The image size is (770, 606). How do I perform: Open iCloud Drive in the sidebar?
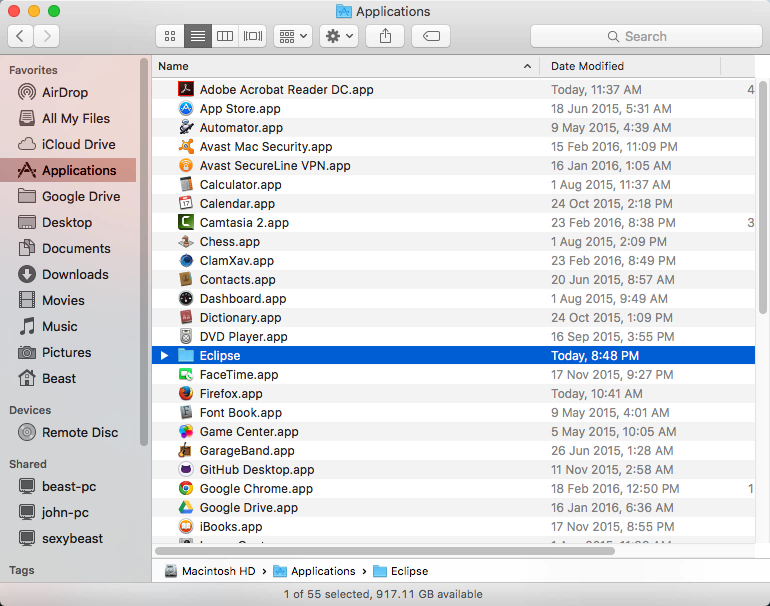point(68,144)
